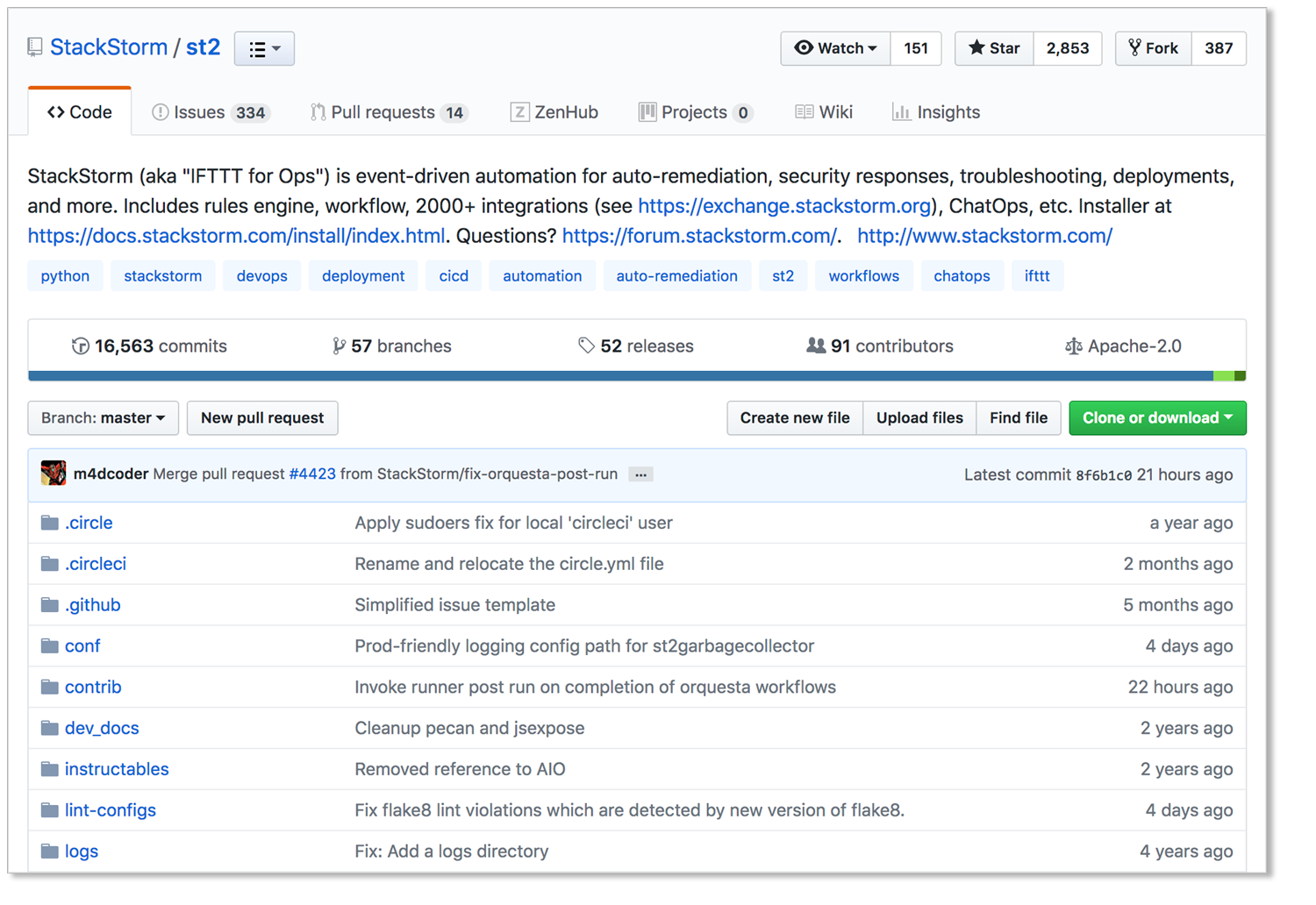The height and width of the screenshot is (905, 1316).
Task: Click Upload files
Action: [x=919, y=418]
